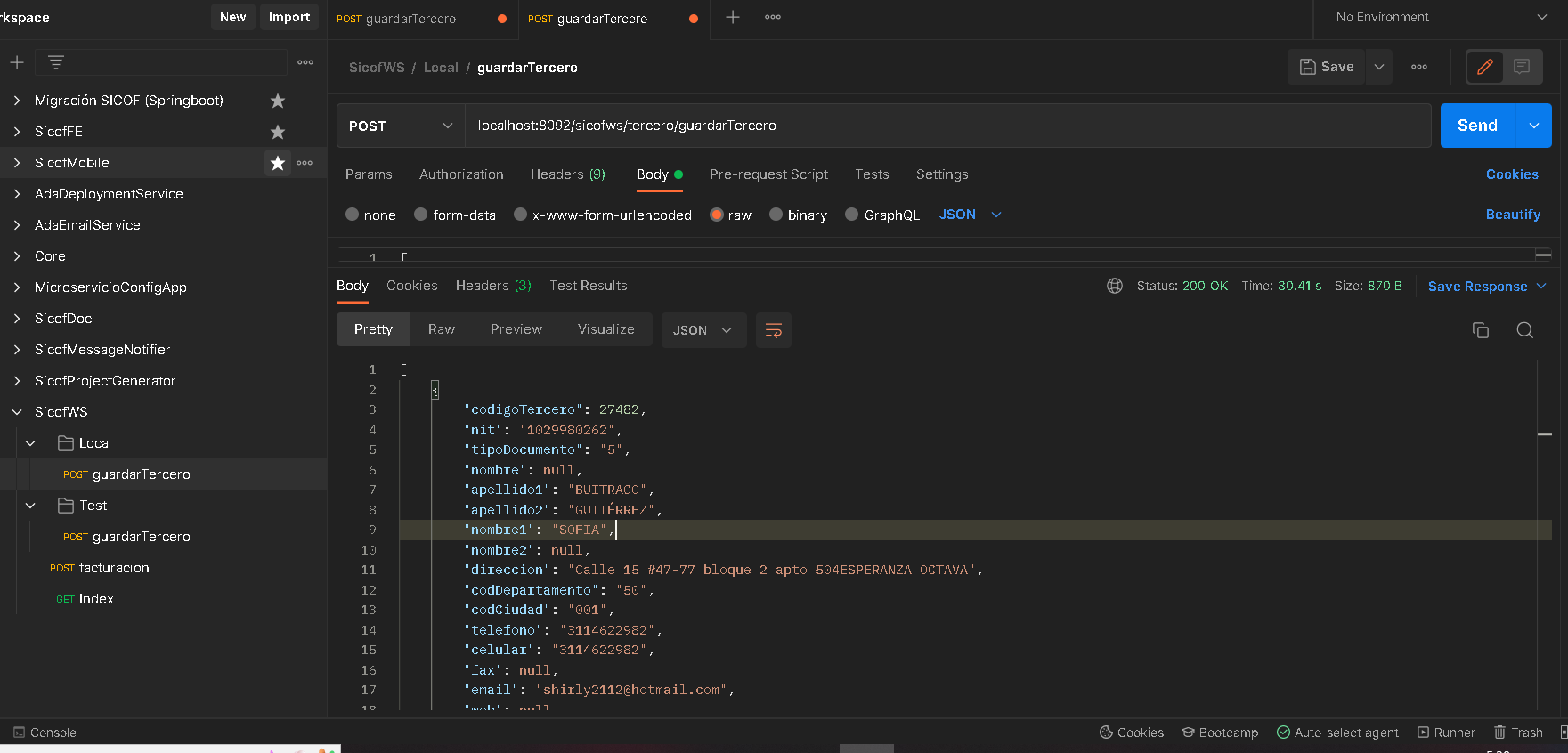This screenshot has width=1568, height=753.
Task: Switch to Raw response view
Action: click(x=441, y=329)
